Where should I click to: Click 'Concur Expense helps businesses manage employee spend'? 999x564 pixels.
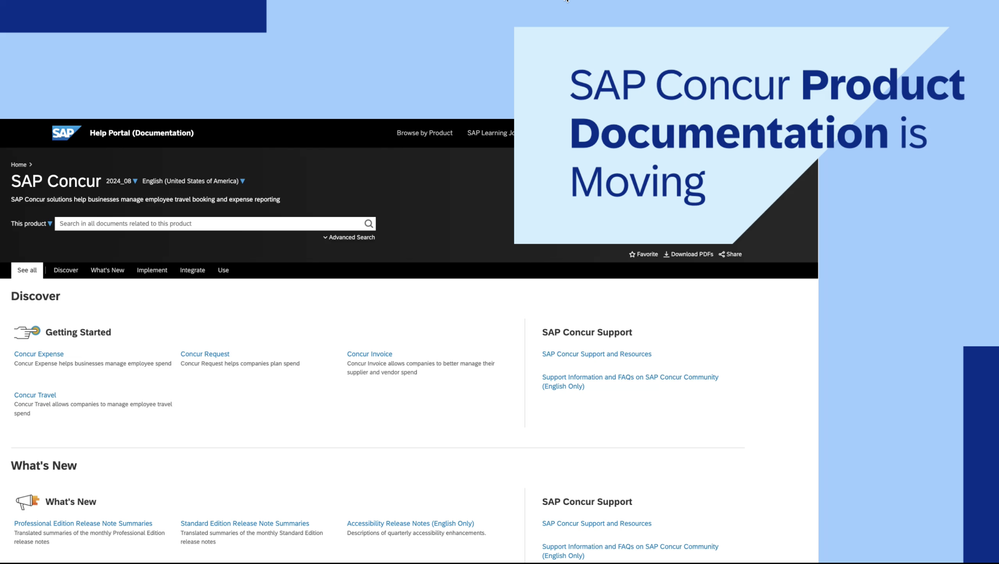[x=92, y=363]
